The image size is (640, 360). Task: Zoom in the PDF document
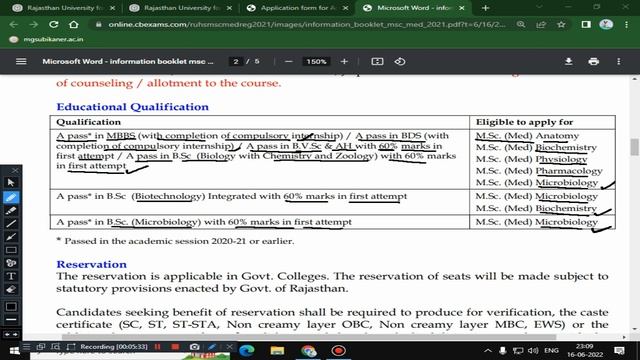344,61
